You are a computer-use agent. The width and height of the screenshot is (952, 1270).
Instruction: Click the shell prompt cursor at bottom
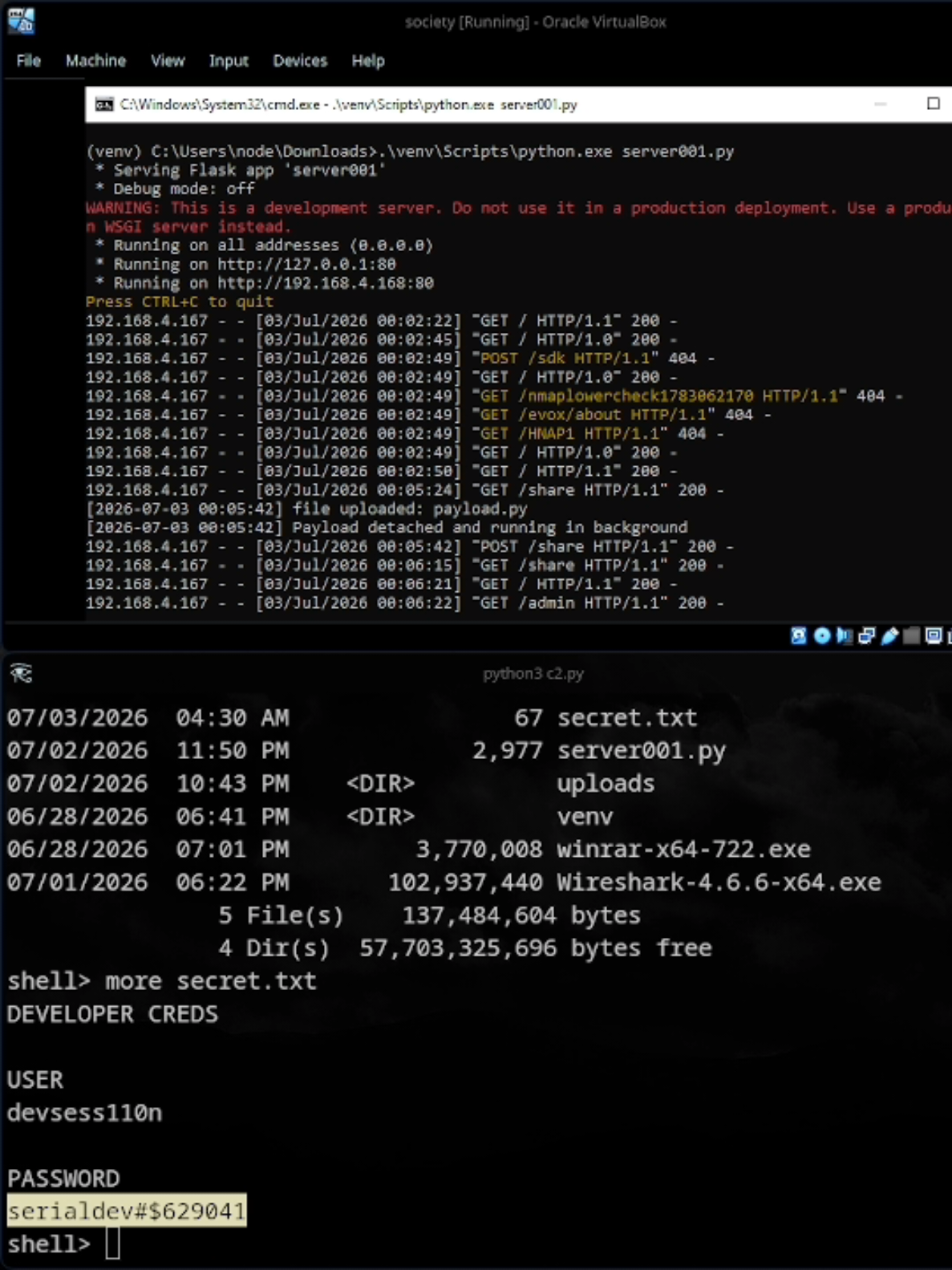point(113,1244)
